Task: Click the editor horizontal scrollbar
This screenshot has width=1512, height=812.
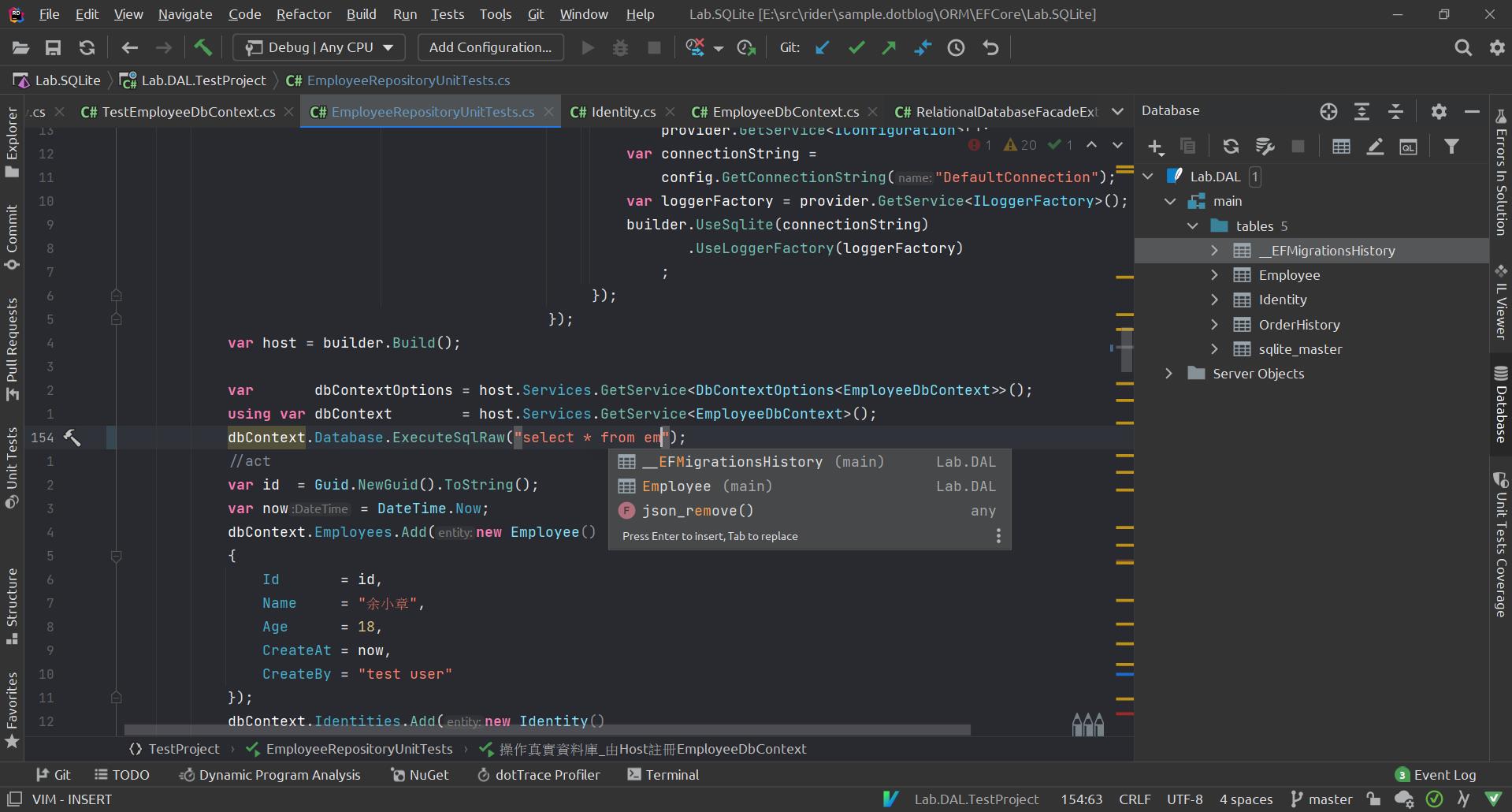Action: (548, 730)
